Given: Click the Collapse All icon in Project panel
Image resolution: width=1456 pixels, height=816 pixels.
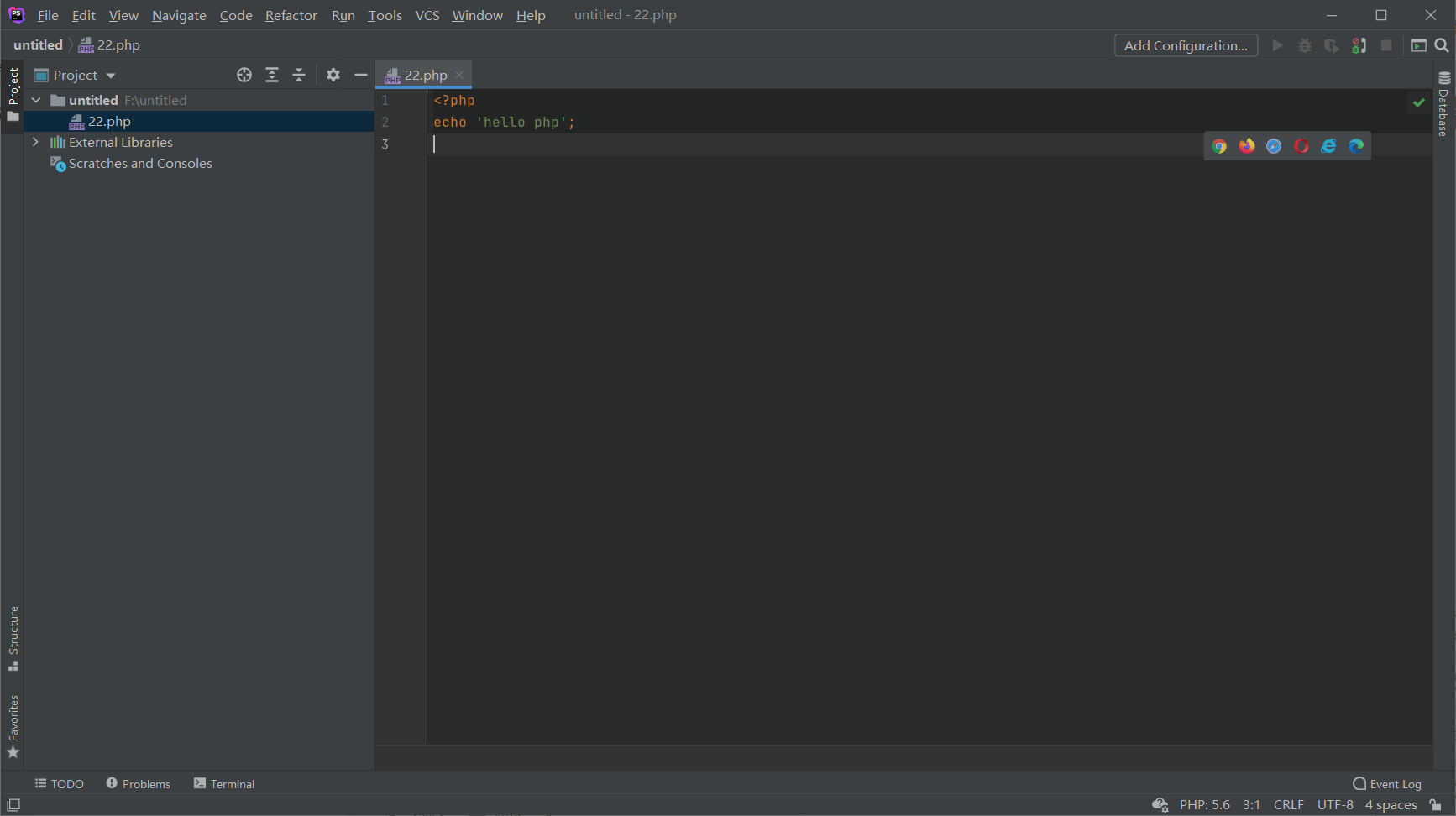Looking at the screenshot, I should tap(299, 75).
